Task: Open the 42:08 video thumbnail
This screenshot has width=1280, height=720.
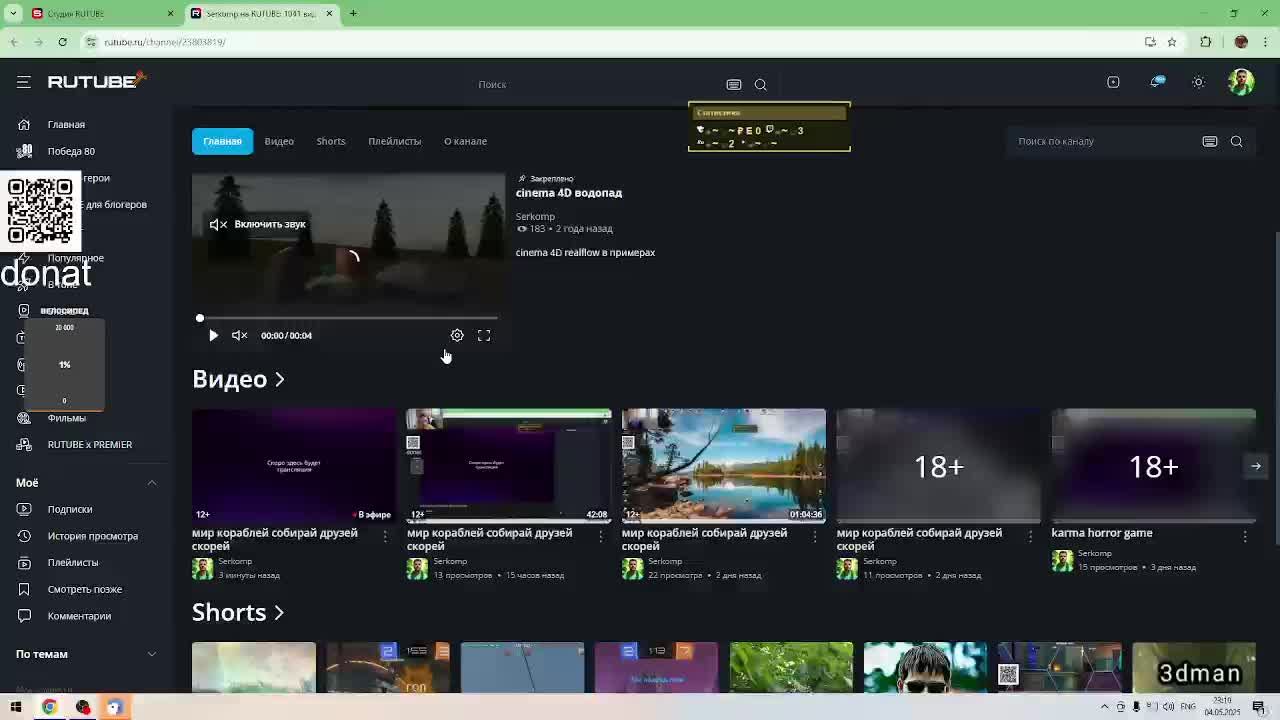Action: click(509, 465)
